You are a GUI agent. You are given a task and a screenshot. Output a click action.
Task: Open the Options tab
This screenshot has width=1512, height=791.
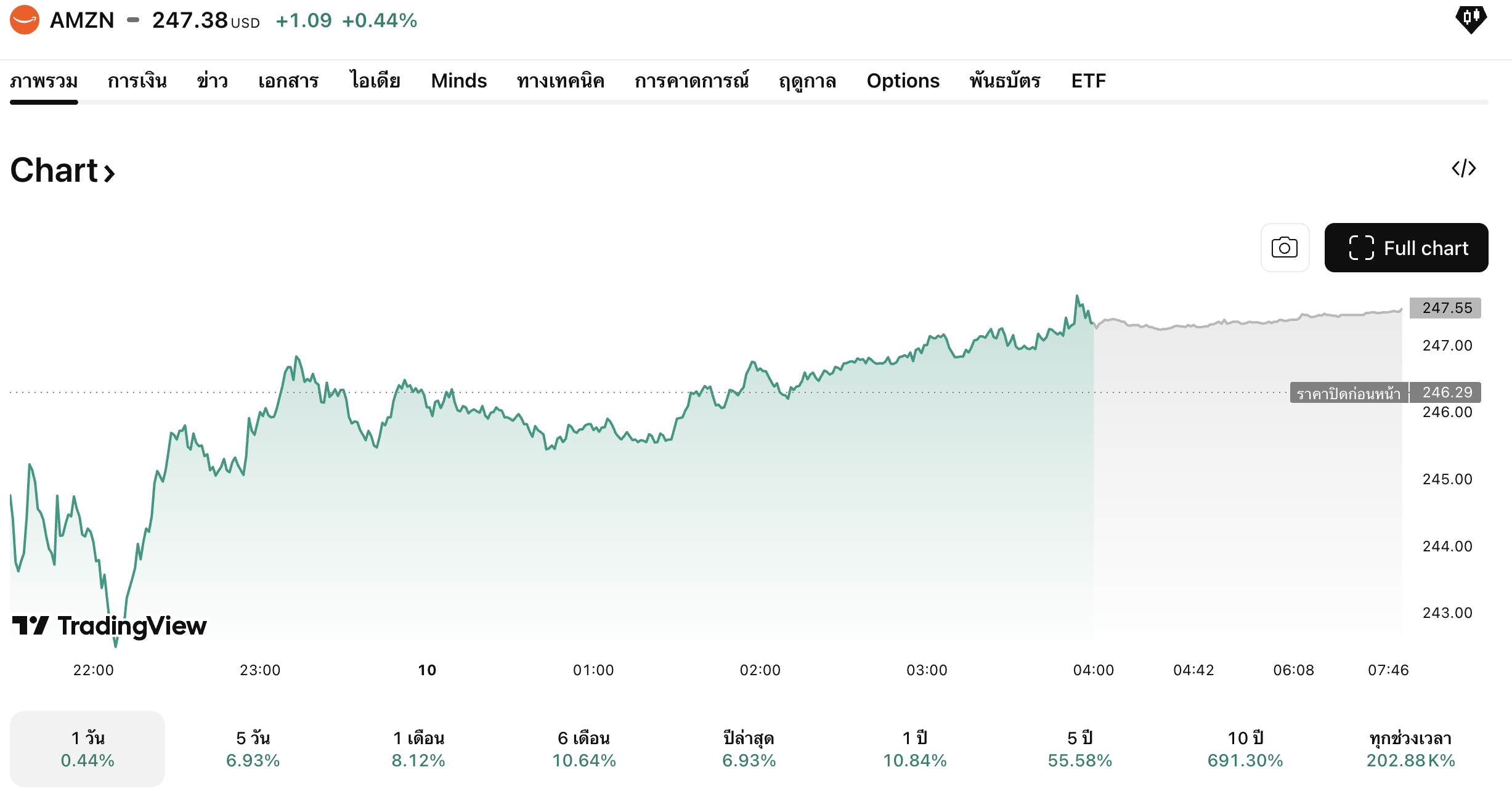tap(903, 81)
